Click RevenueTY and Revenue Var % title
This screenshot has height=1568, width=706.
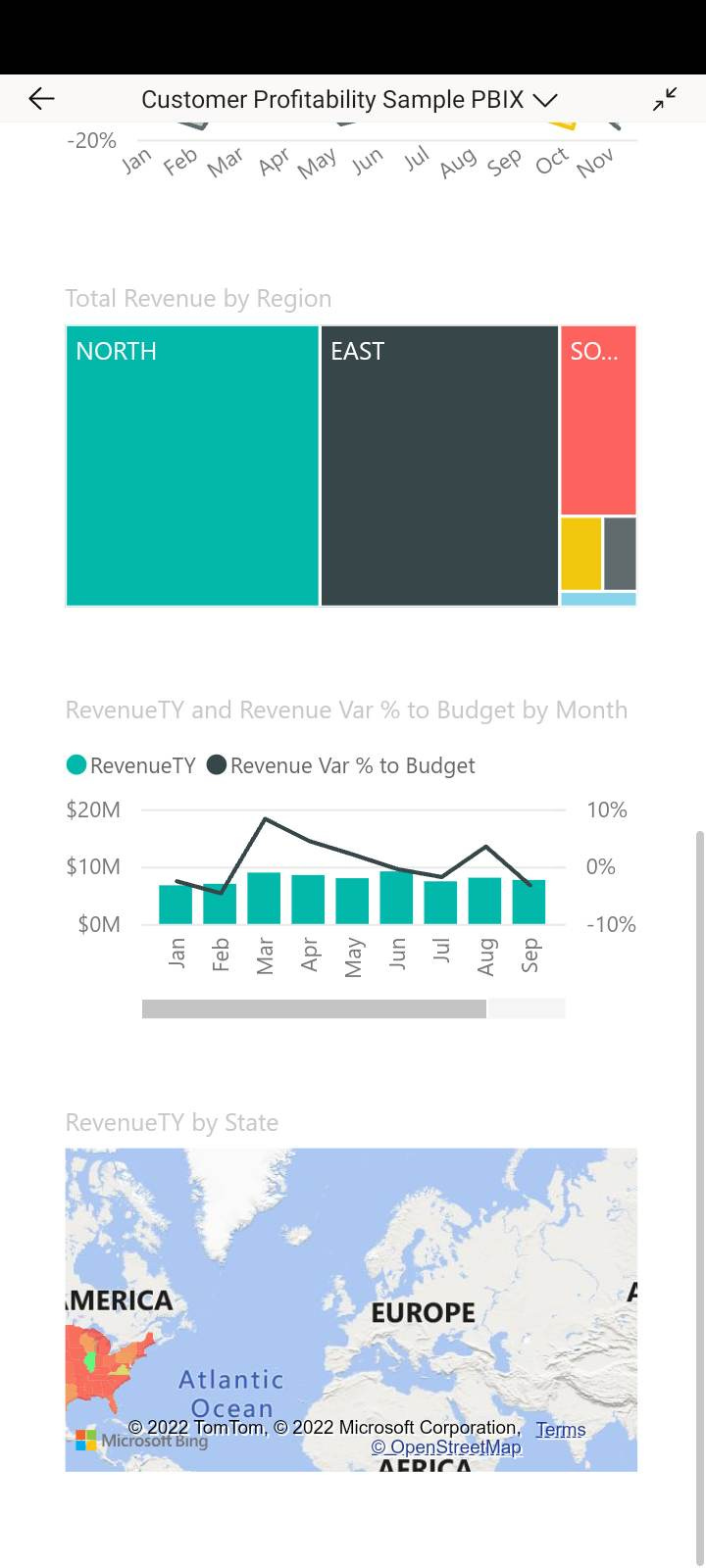pyautogui.click(x=346, y=710)
